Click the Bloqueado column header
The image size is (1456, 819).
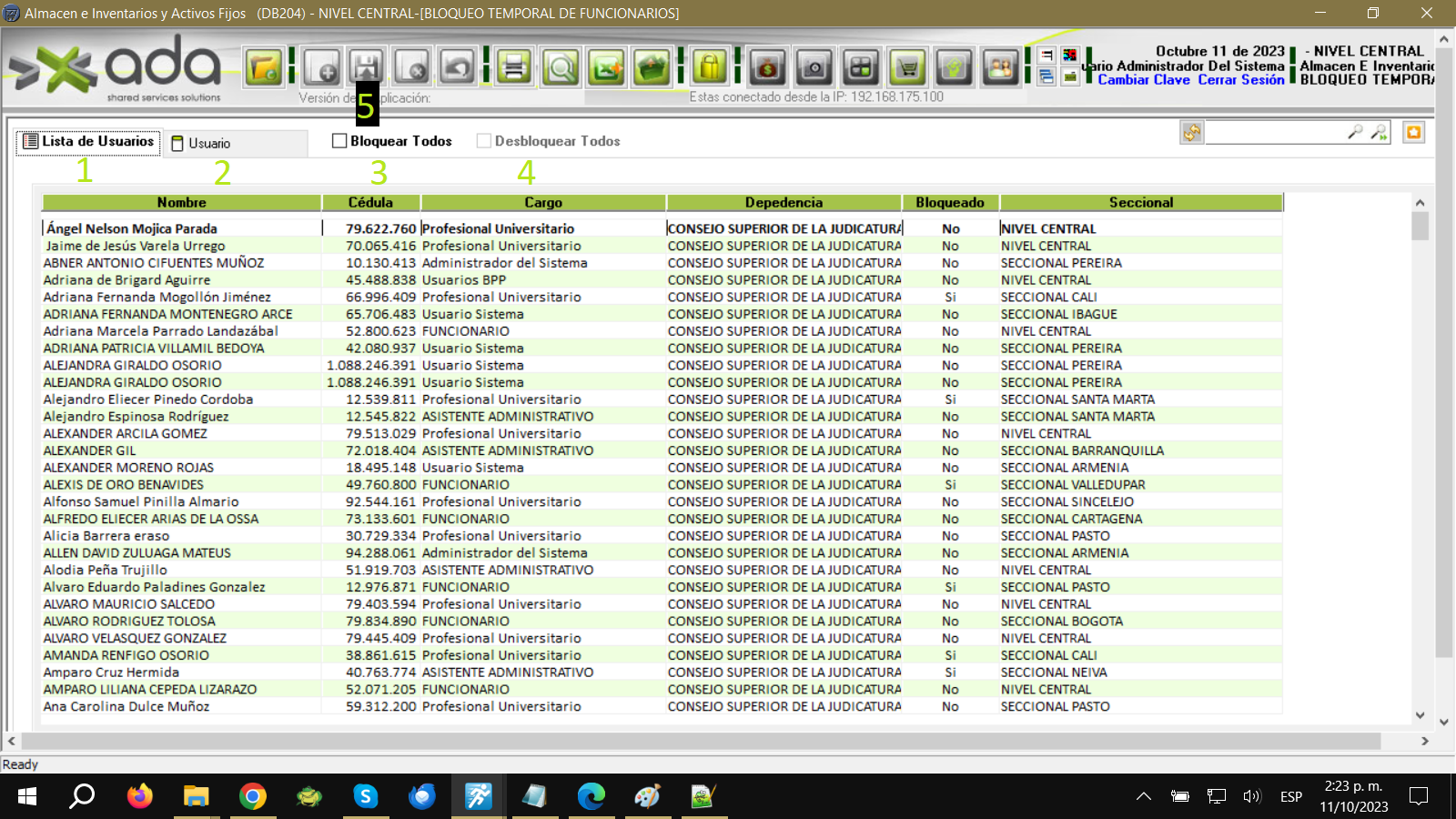pos(949,202)
